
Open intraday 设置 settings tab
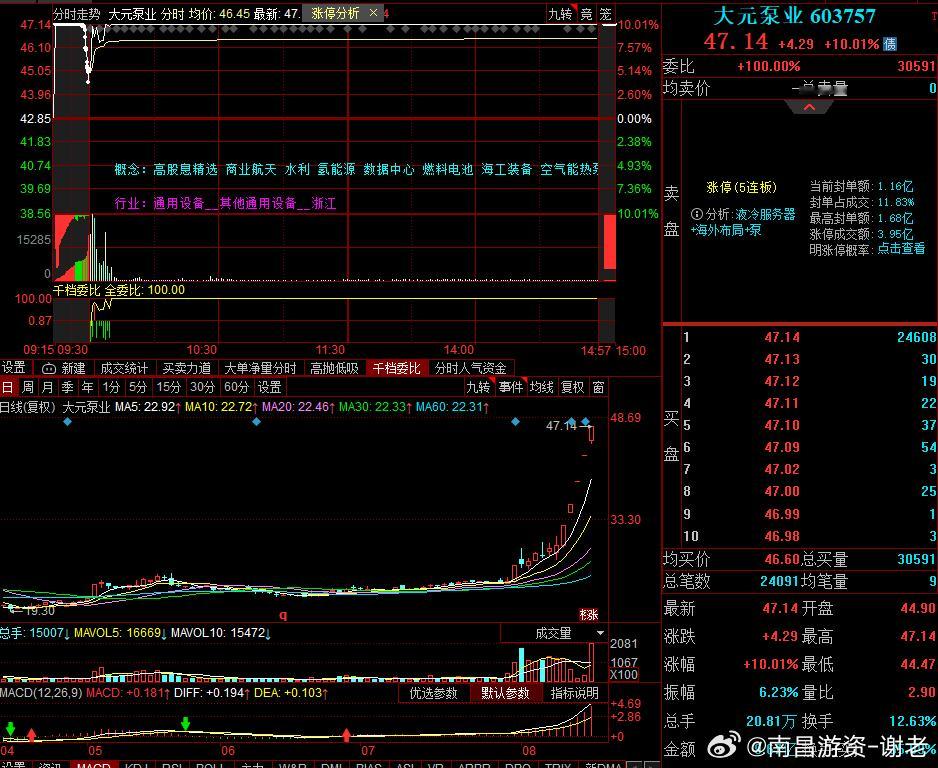coord(14,368)
